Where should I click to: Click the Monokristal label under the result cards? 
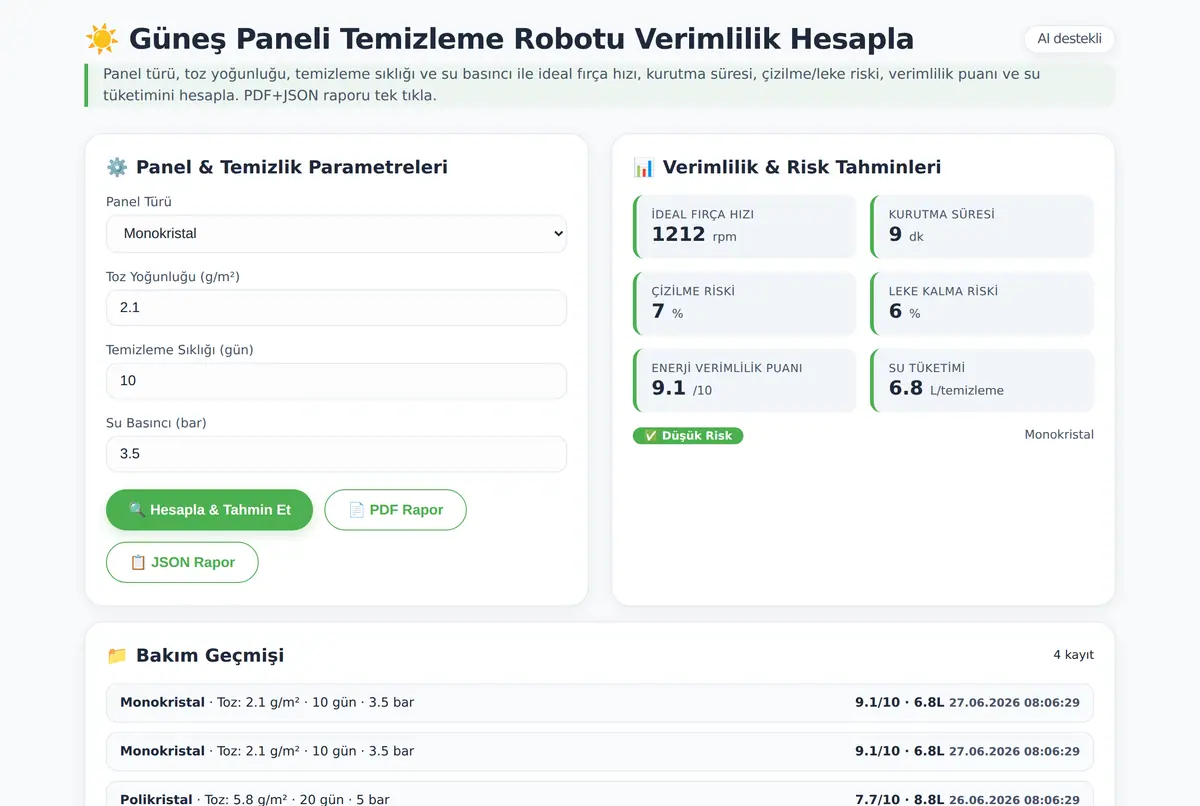(1059, 435)
